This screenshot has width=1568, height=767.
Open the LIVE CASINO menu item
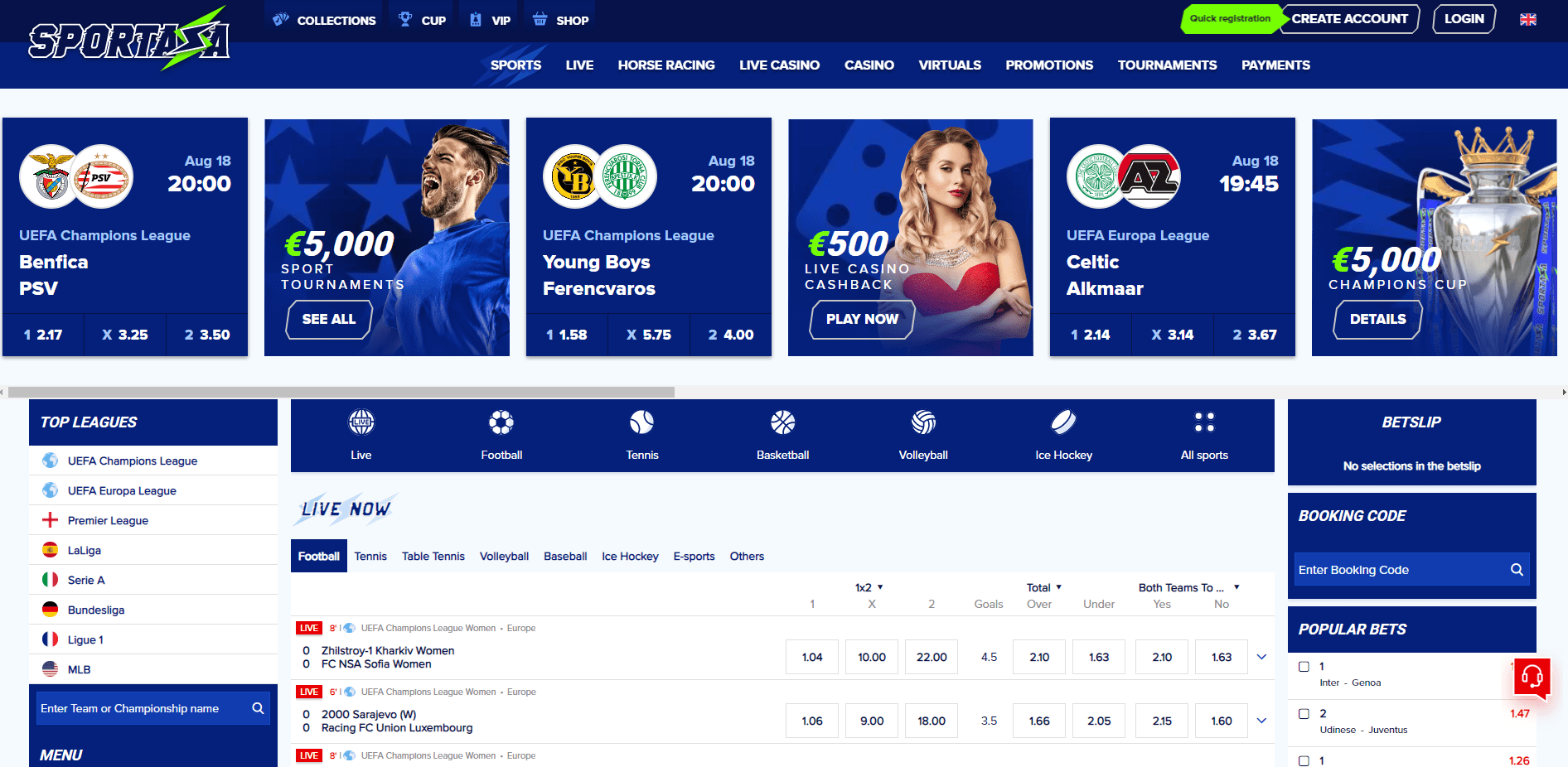[779, 65]
